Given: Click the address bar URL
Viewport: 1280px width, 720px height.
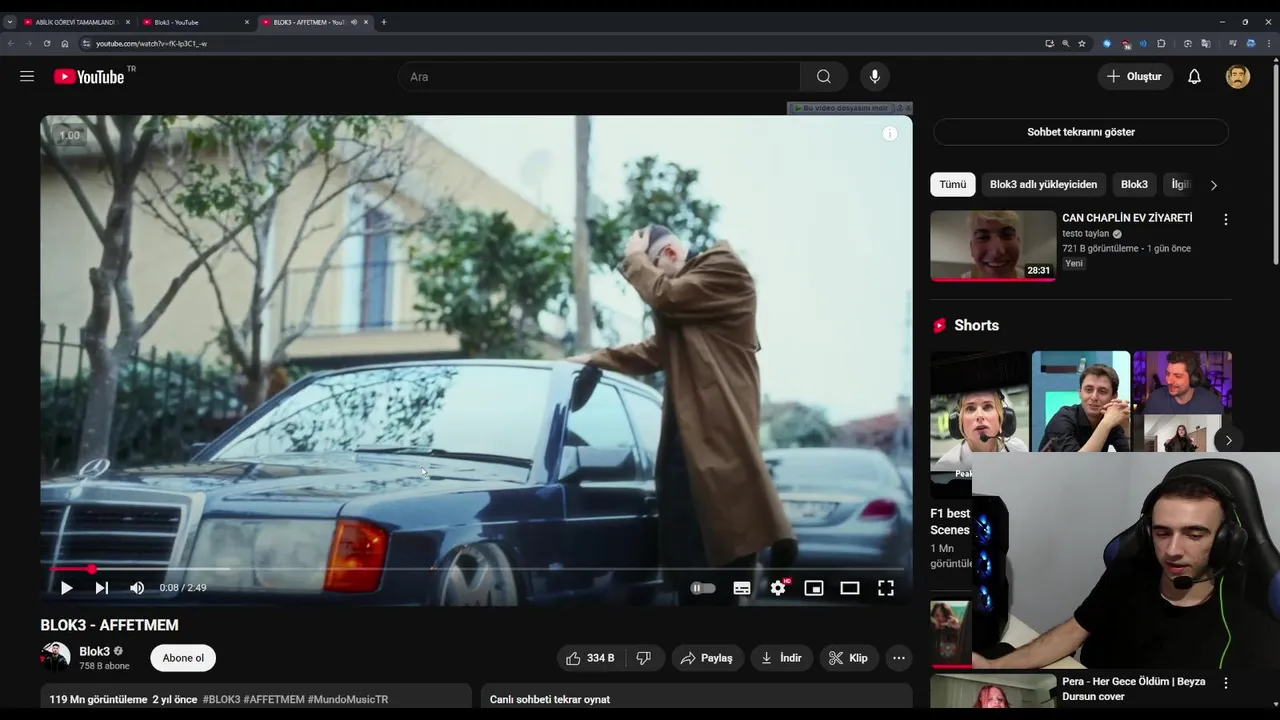Looking at the screenshot, I should pyautogui.click(x=152, y=44).
